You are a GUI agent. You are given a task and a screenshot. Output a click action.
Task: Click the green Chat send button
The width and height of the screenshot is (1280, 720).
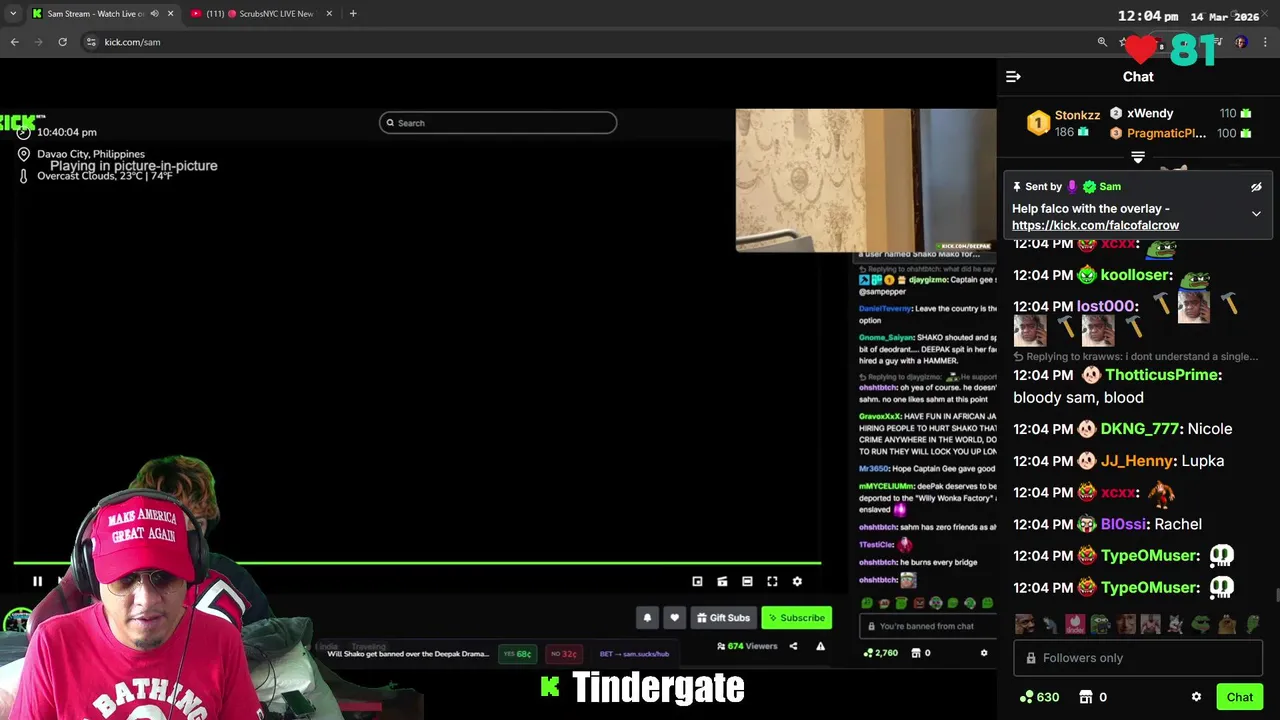coord(1239,697)
